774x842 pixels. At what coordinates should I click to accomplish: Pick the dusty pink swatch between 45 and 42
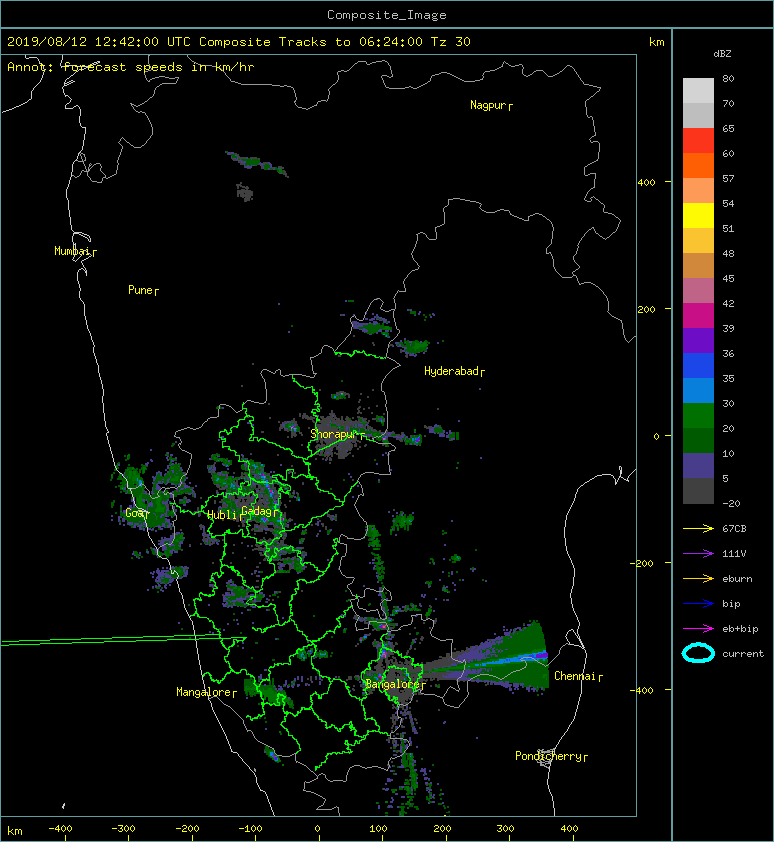pos(698,291)
